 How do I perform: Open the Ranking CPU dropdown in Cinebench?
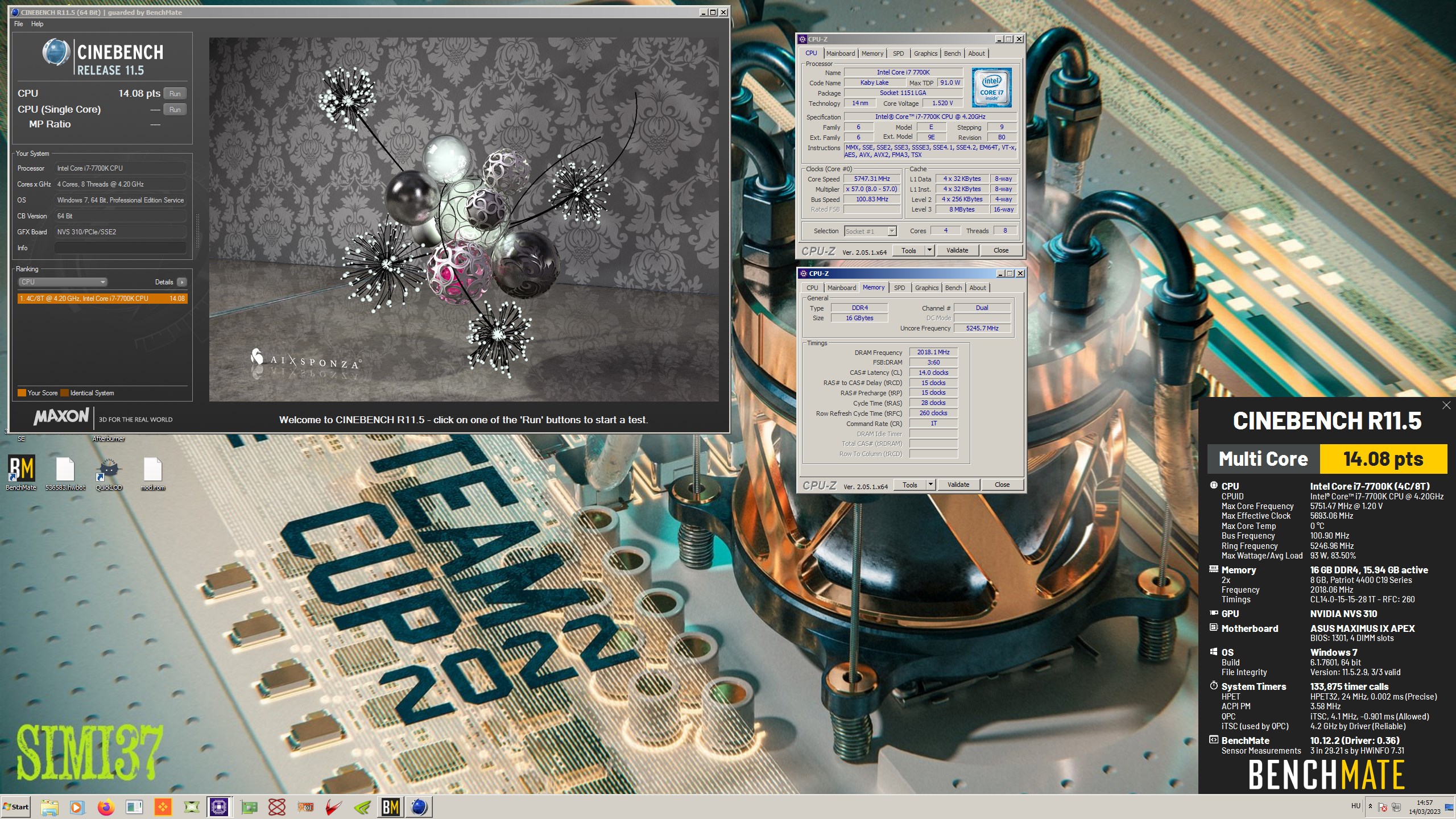coord(63,282)
